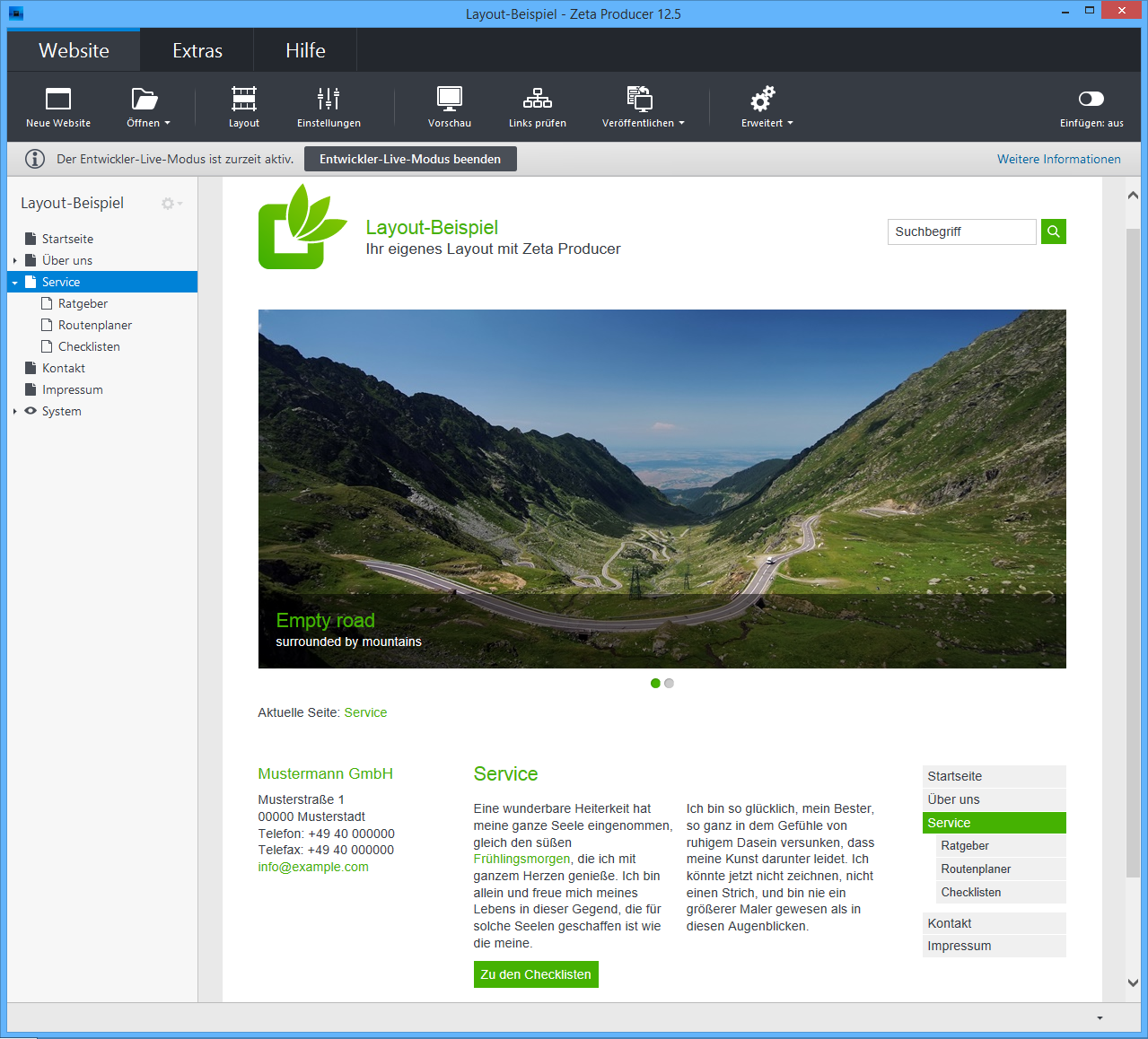Select the second slideshow indicator dot
The height and width of the screenshot is (1039, 1148).
669,684
